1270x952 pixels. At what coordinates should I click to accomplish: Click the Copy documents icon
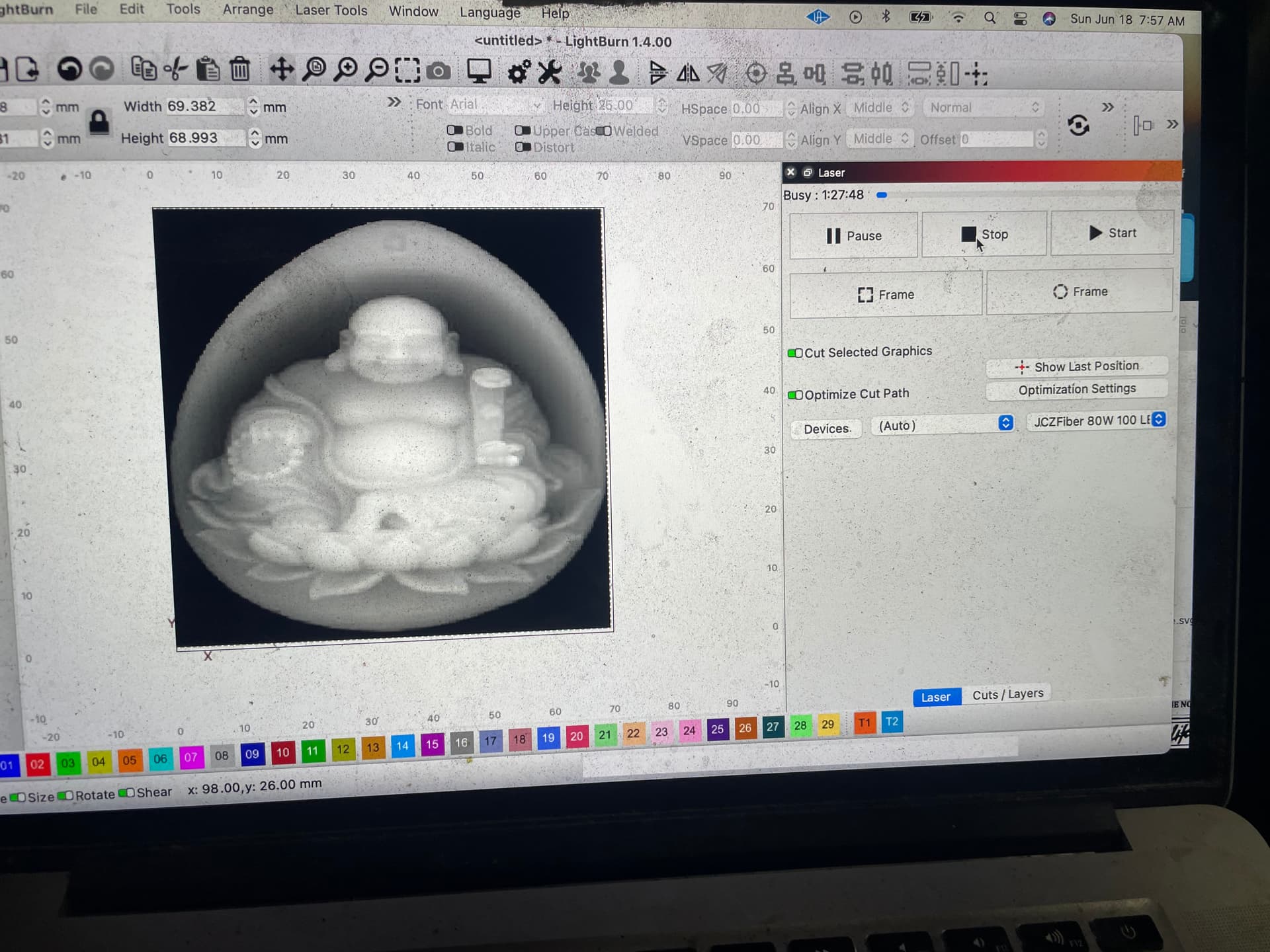(144, 69)
